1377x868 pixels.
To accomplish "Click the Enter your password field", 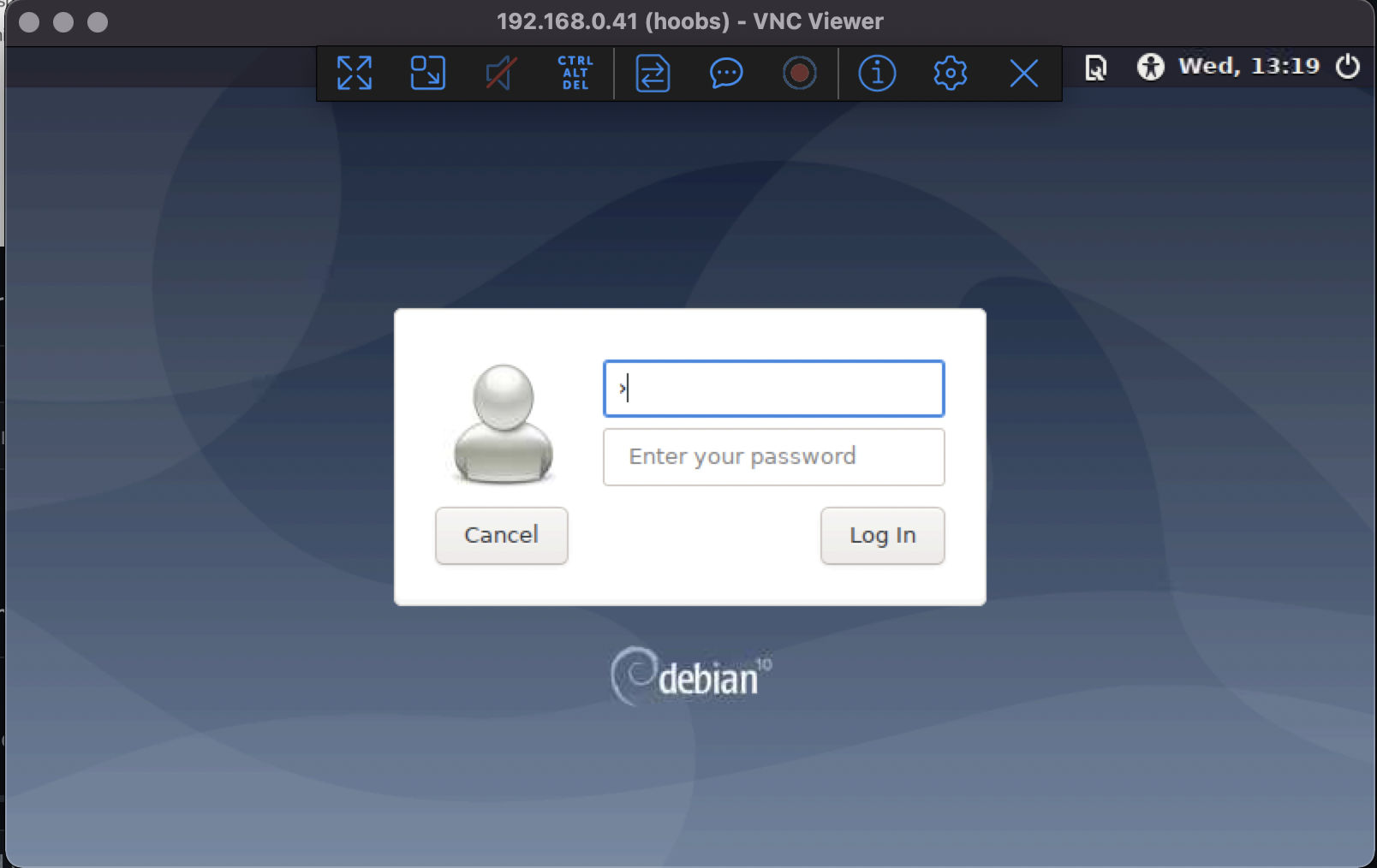I will click(773, 456).
